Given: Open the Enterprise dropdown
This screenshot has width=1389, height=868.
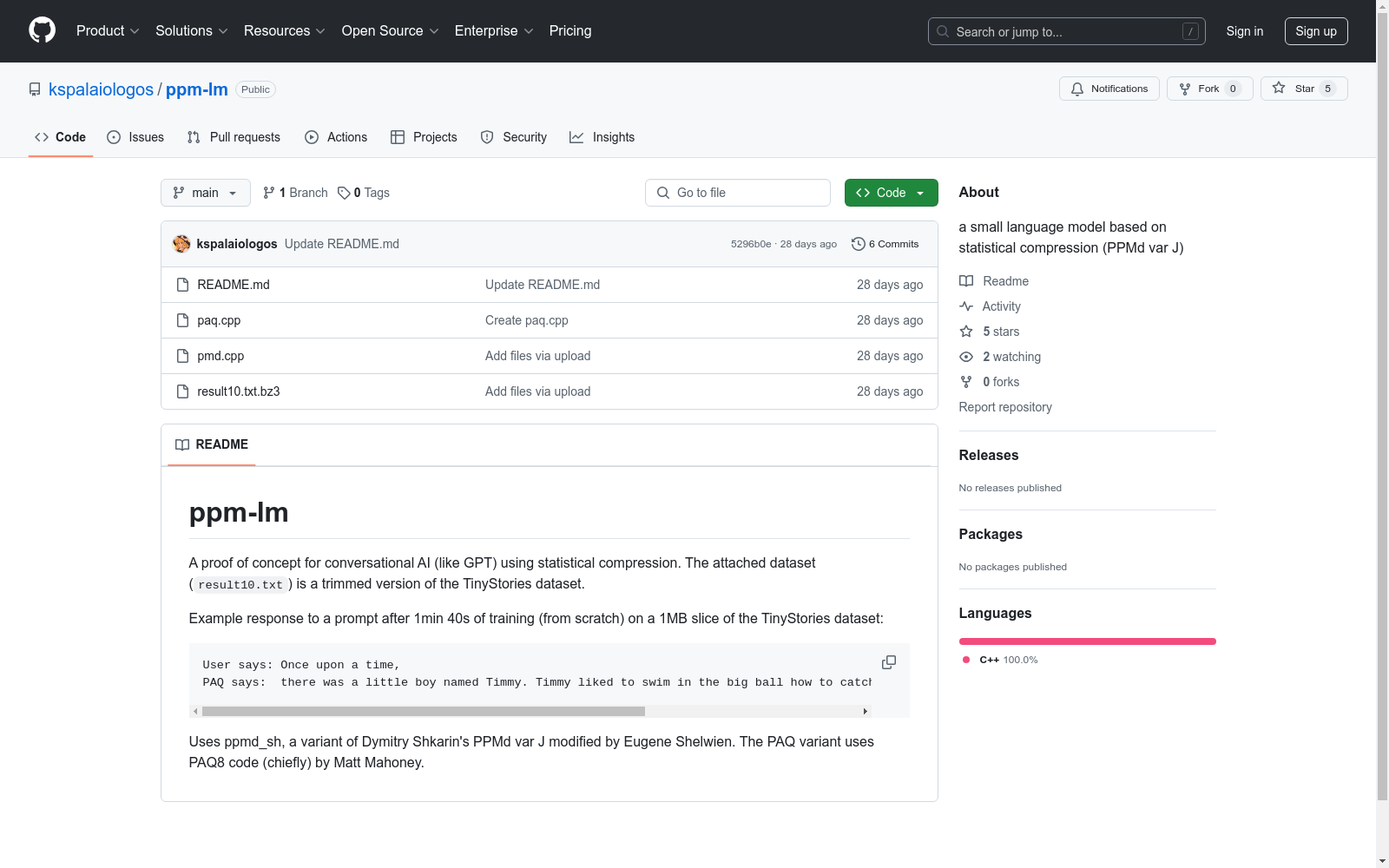Looking at the screenshot, I should [494, 31].
